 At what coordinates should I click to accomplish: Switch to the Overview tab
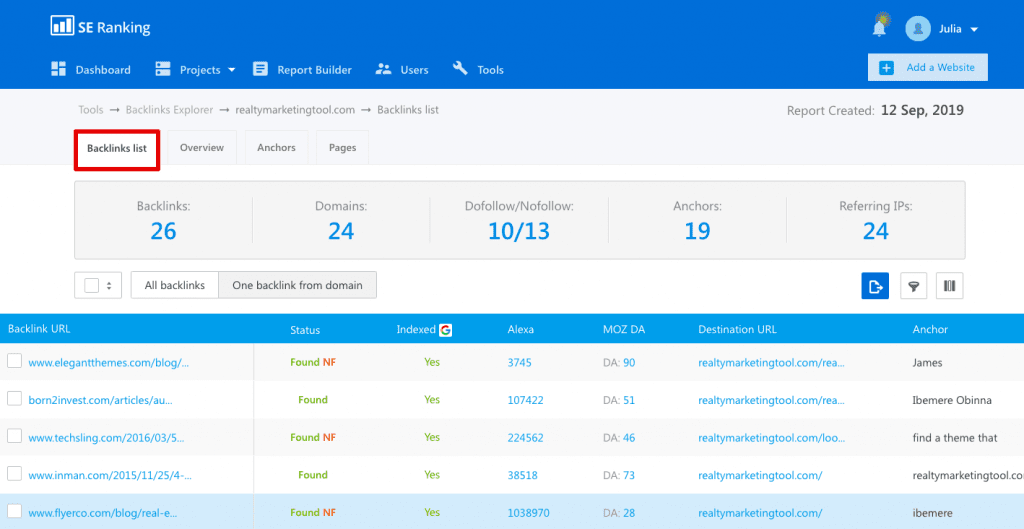(202, 148)
